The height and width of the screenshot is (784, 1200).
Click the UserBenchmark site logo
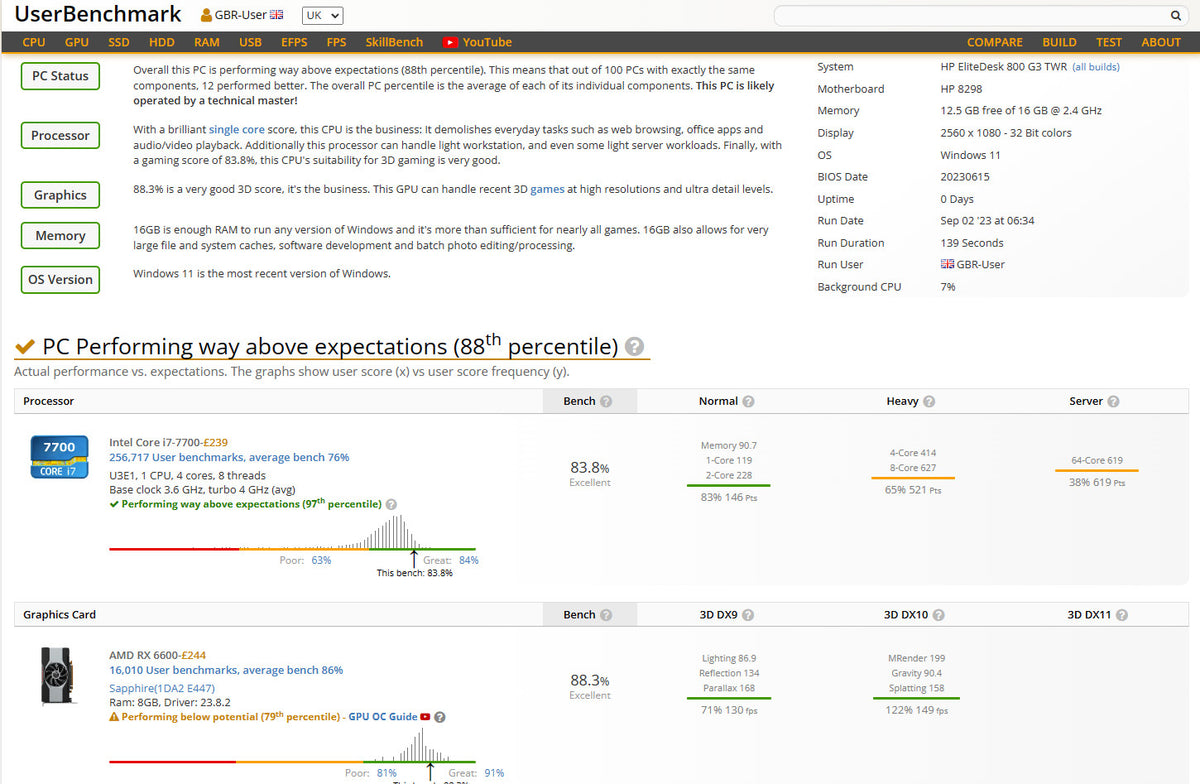point(98,14)
